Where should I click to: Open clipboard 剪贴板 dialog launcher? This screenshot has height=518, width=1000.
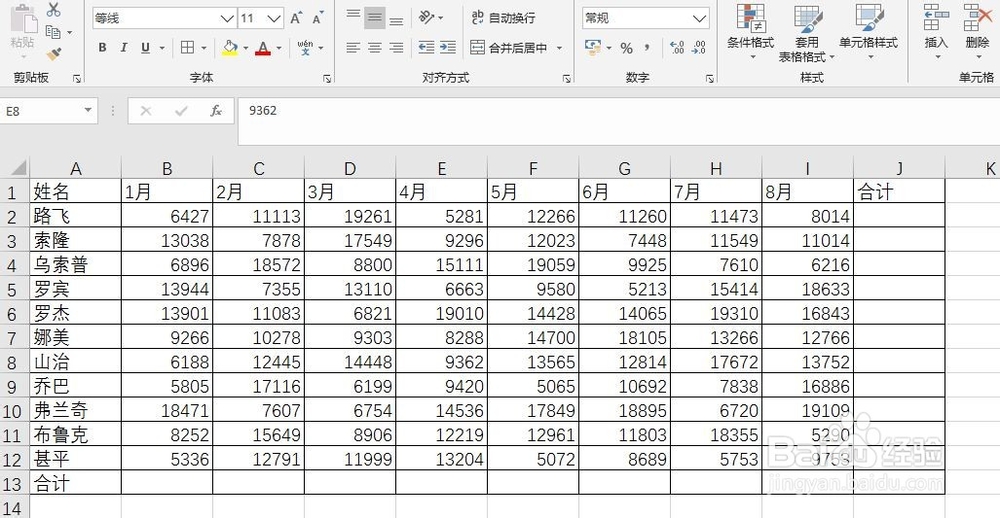tap(77, 78)
